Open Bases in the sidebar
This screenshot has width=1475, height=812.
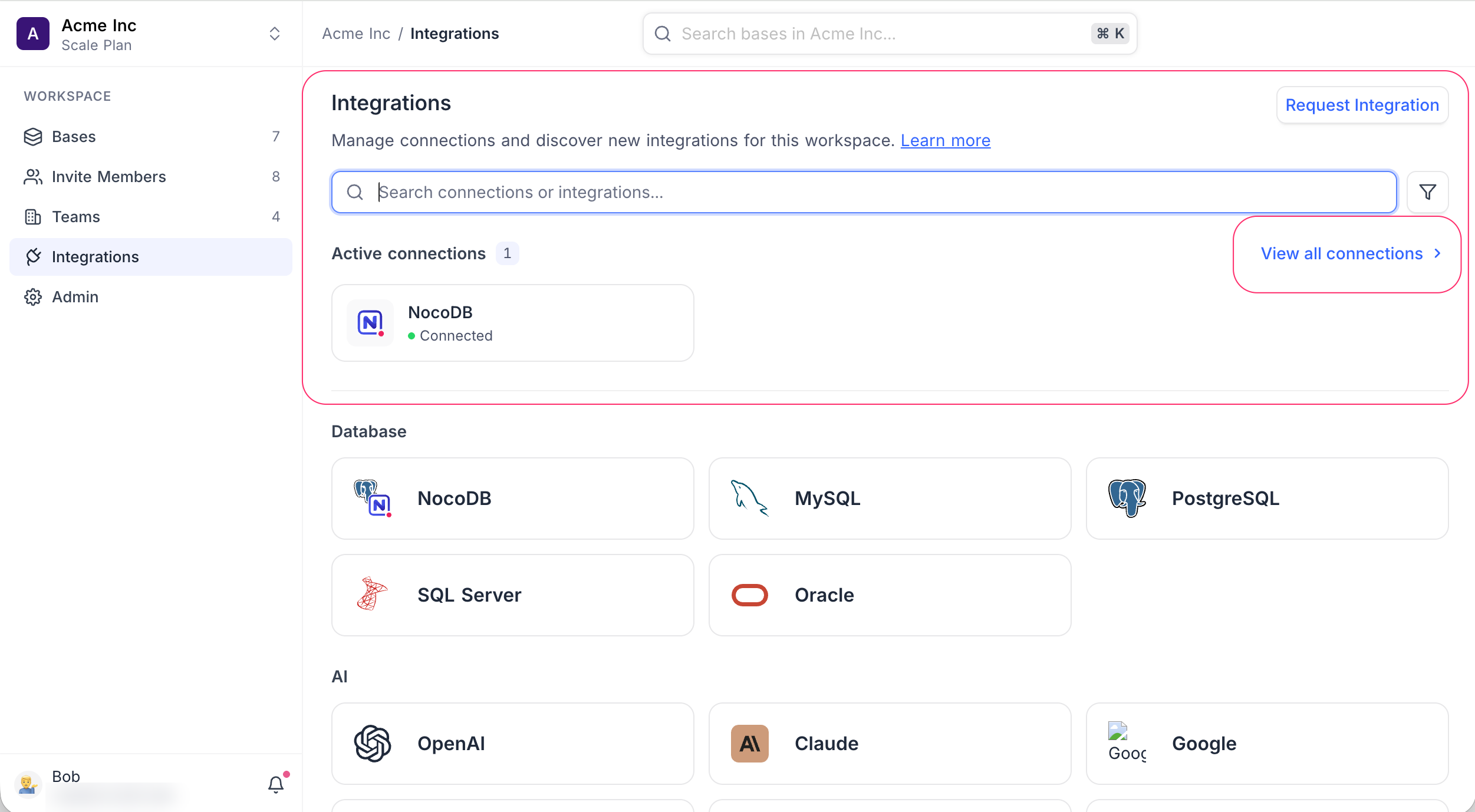151,137
